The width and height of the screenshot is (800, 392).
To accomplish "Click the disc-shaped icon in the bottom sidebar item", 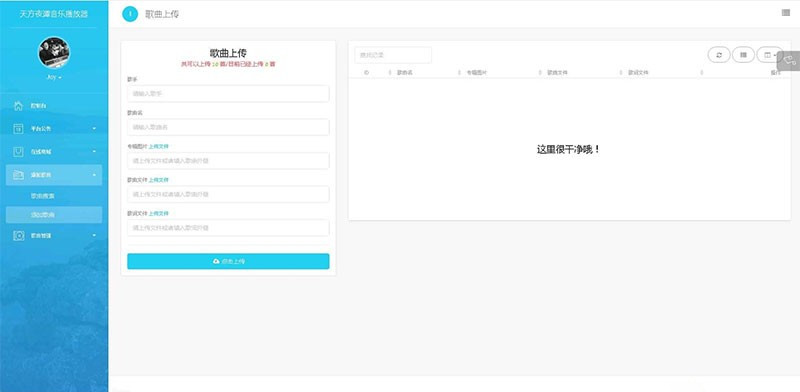I will coord(18,236).
